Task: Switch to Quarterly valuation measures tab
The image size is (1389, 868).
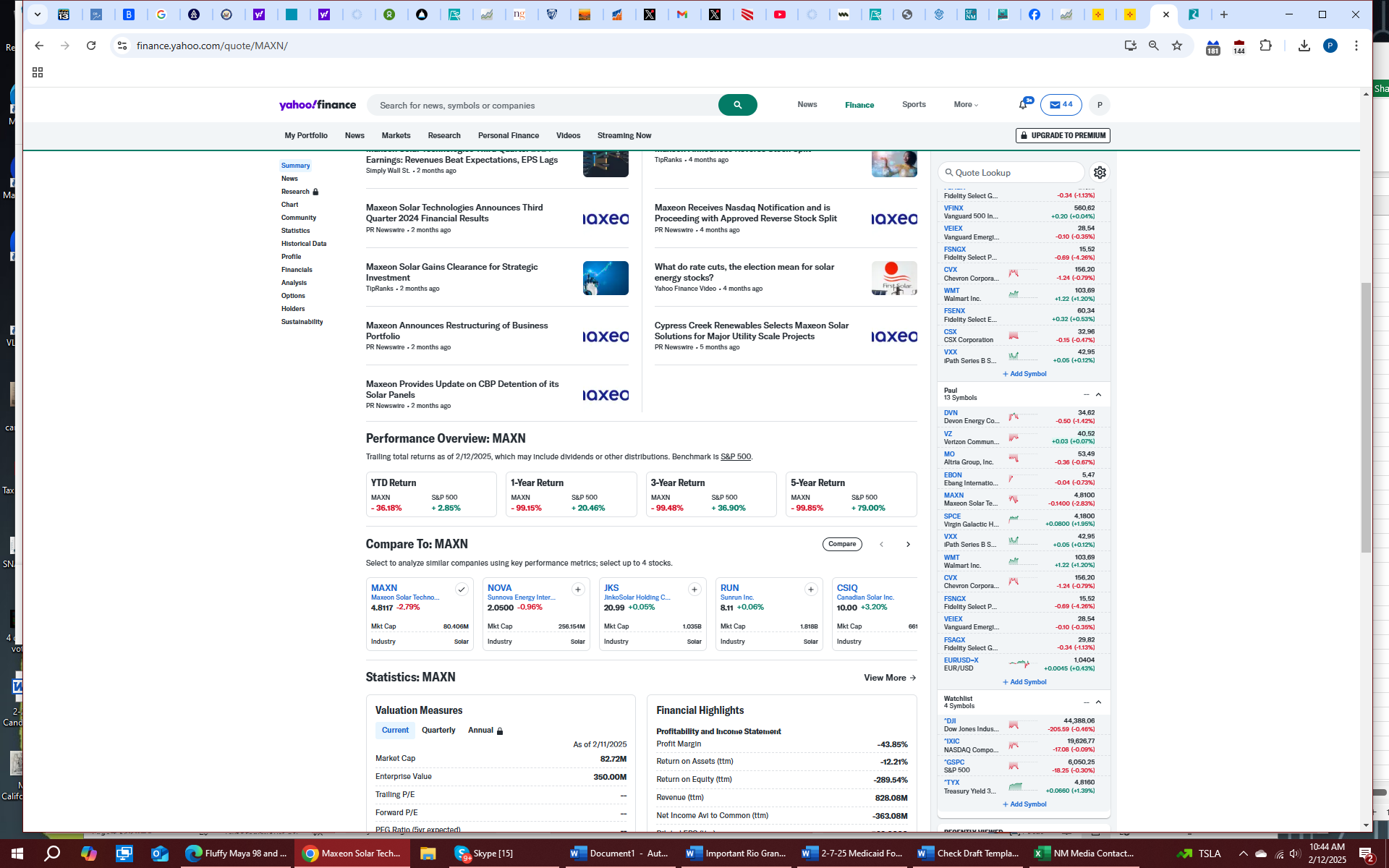Action: (x=438, y=730)
